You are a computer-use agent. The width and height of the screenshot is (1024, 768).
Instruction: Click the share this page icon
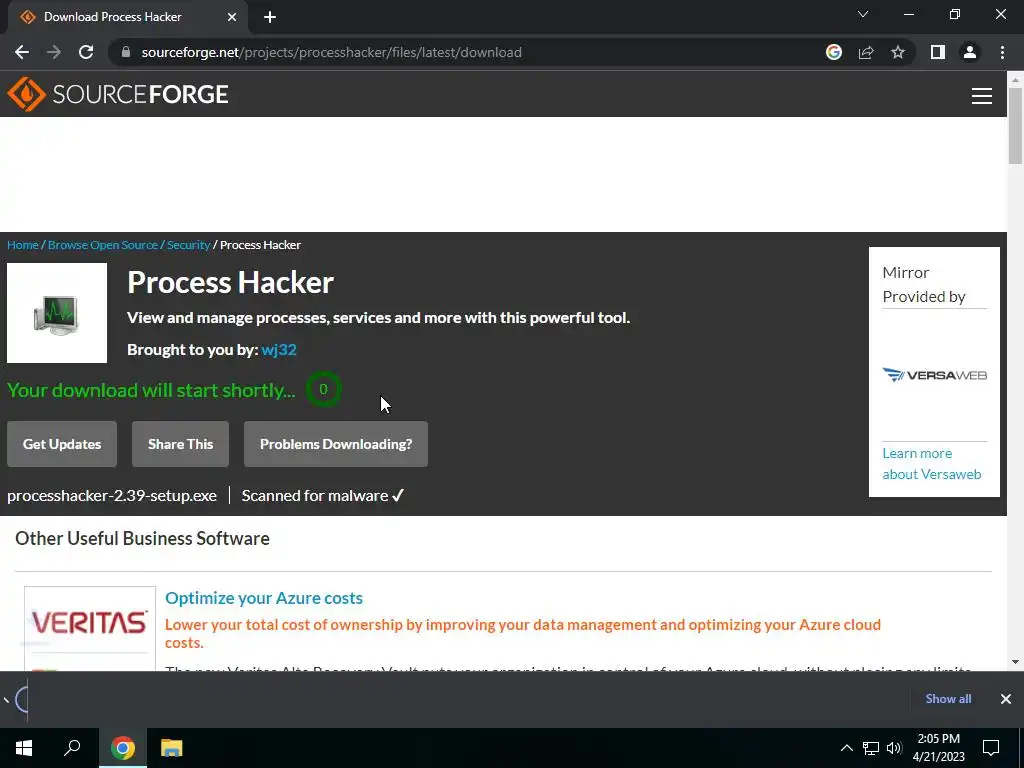[x=866, y=52]
